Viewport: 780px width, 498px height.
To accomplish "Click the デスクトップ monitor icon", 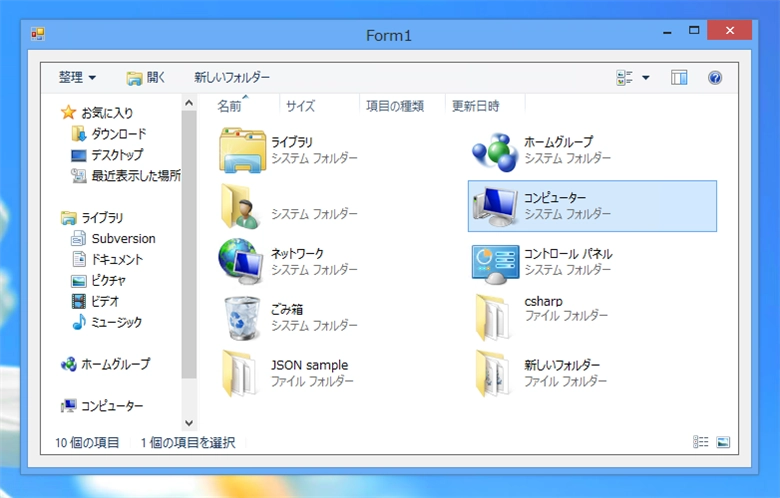I will [79, 156].
